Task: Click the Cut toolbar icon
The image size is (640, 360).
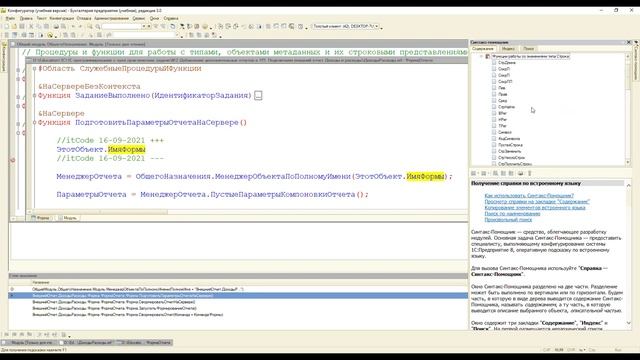Action: point(31,27)
